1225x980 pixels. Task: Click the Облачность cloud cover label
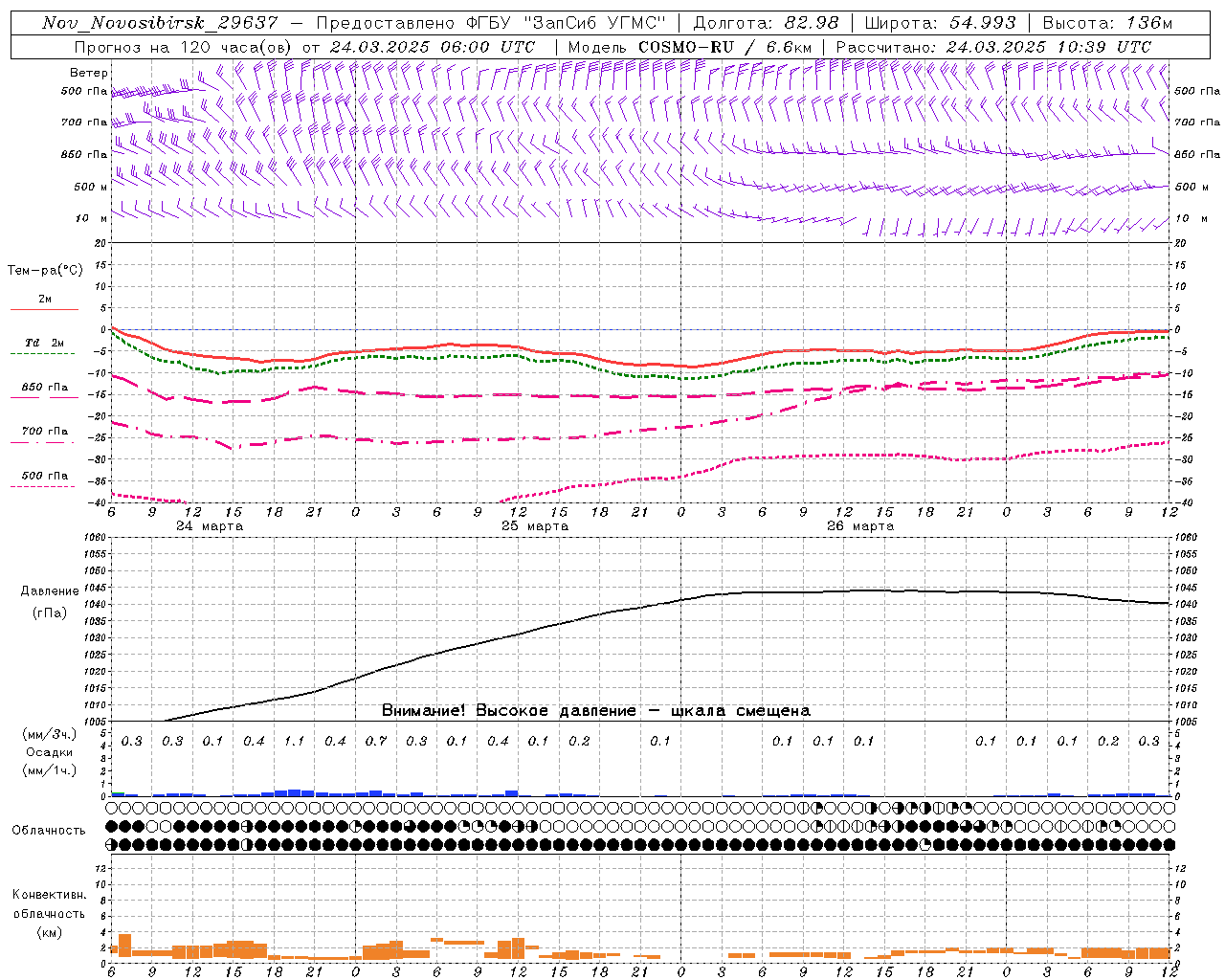(x=49, y=831)
